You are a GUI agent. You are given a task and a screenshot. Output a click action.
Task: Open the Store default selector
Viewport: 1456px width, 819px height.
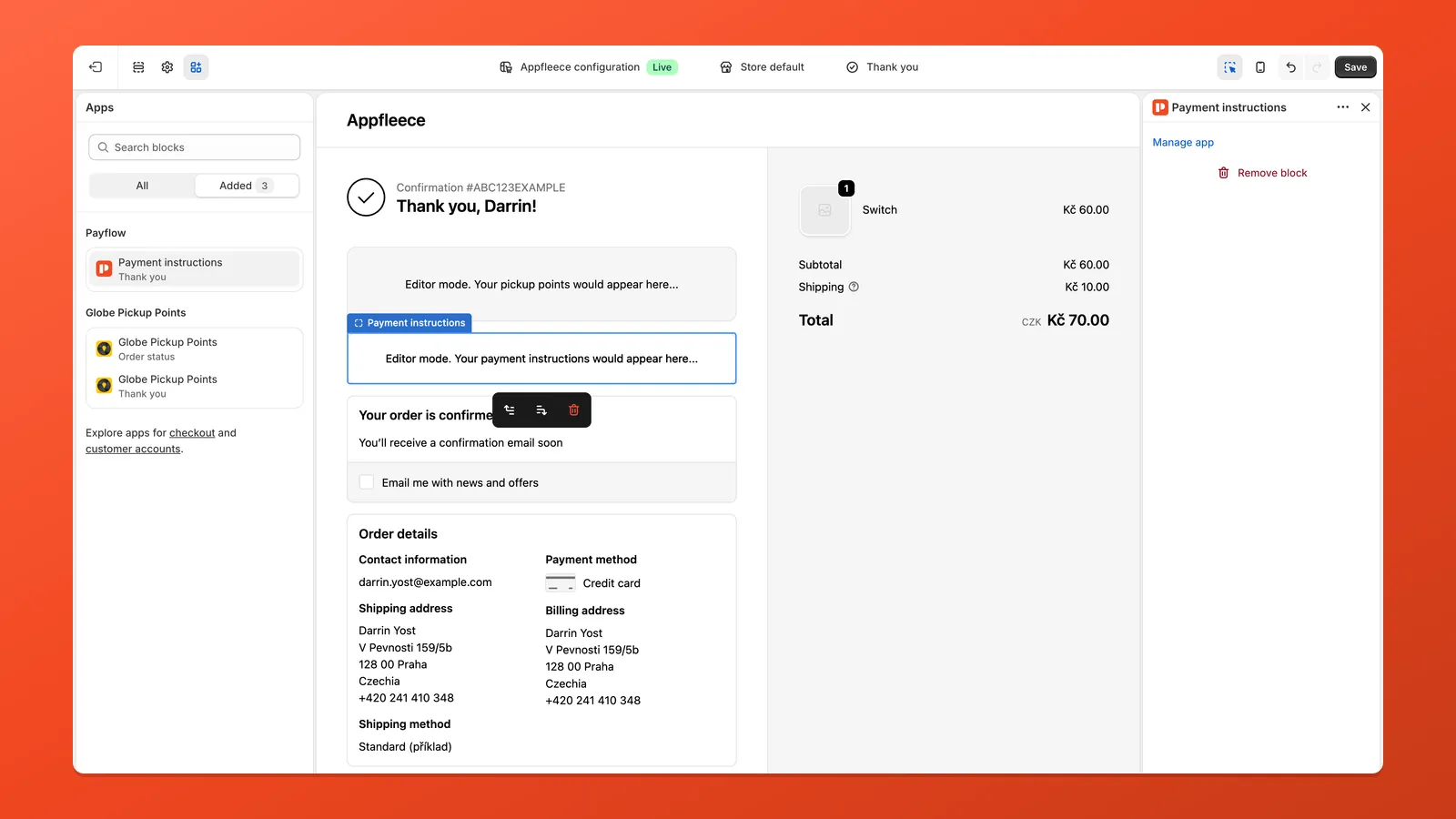[x=762, y=66]
